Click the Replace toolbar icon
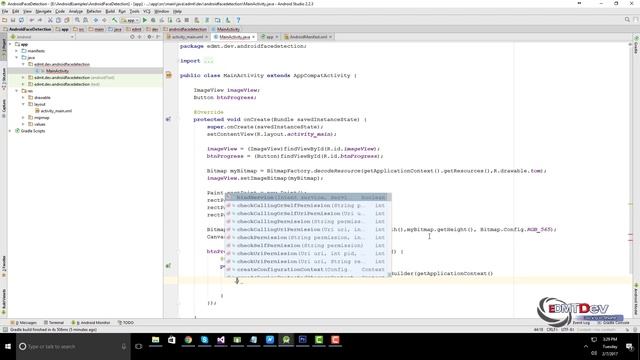The width and height of the screenshot is (640, 360). [x=85, y=20]
